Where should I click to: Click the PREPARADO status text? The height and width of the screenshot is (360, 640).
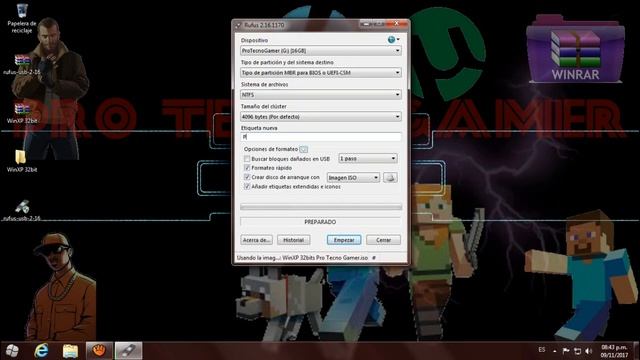(x=320, y=222)
